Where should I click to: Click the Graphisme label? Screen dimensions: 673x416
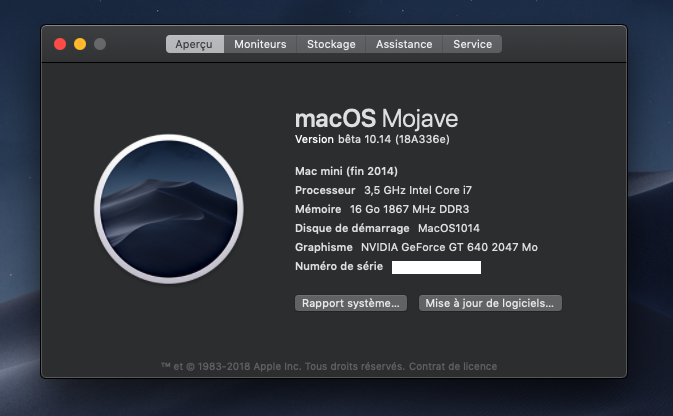tap(324, 247)
